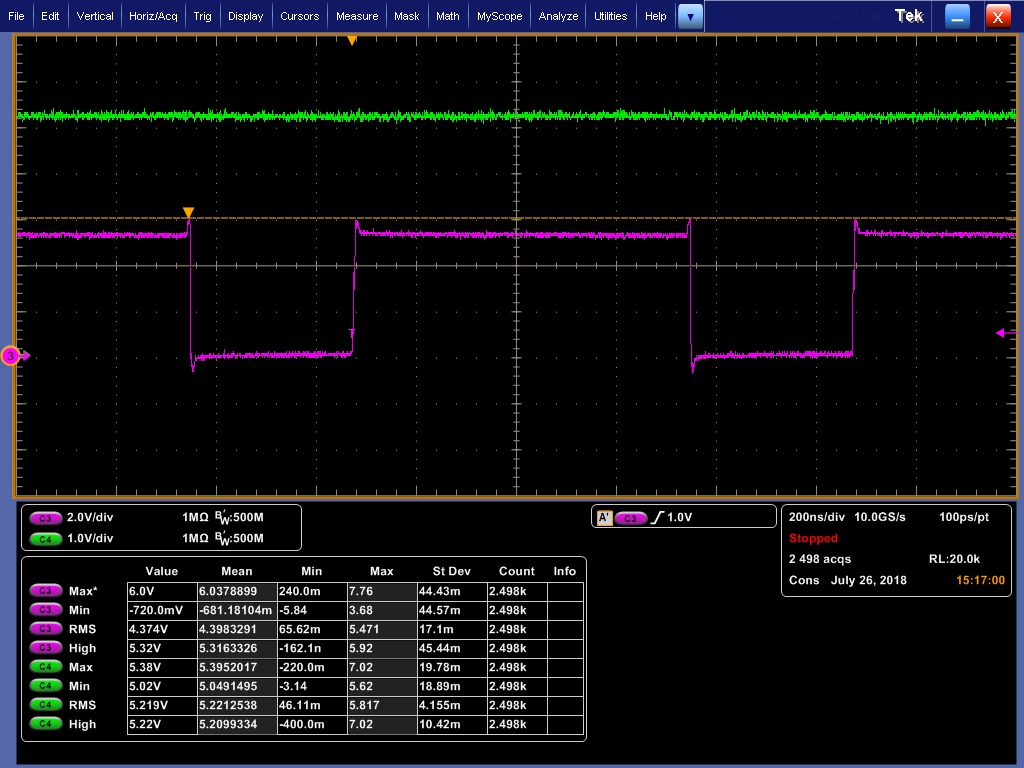
Task: Click the red Stopped acquisition status
Action: point(813,538)
